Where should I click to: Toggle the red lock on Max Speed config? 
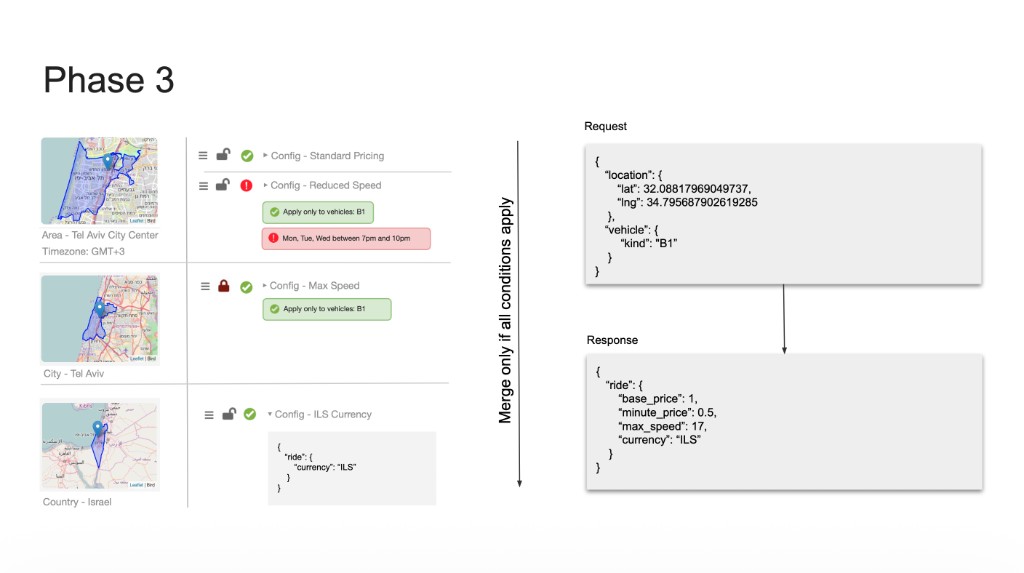coord(223,286)
